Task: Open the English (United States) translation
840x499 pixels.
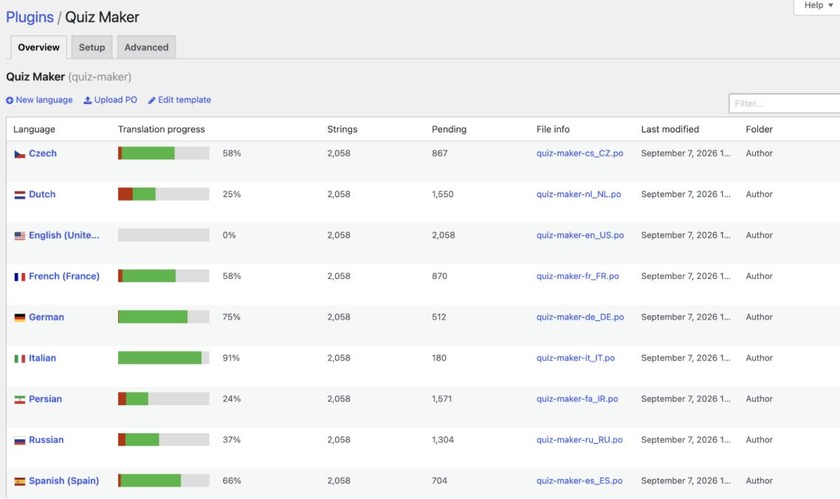Action: coord(64,235)
